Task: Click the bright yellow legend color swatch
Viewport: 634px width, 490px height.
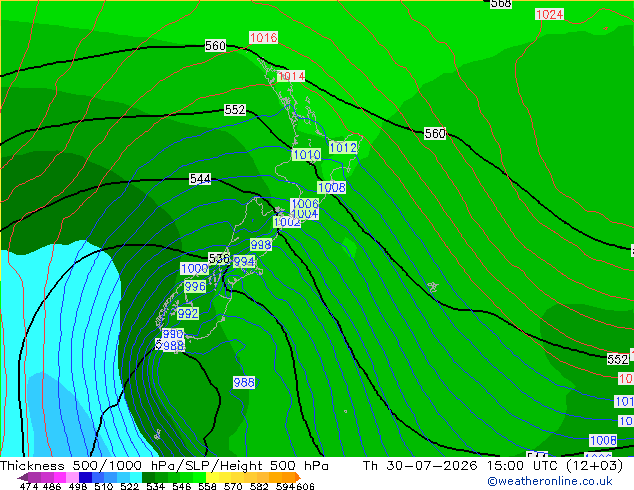Action: tap(212, 477)
